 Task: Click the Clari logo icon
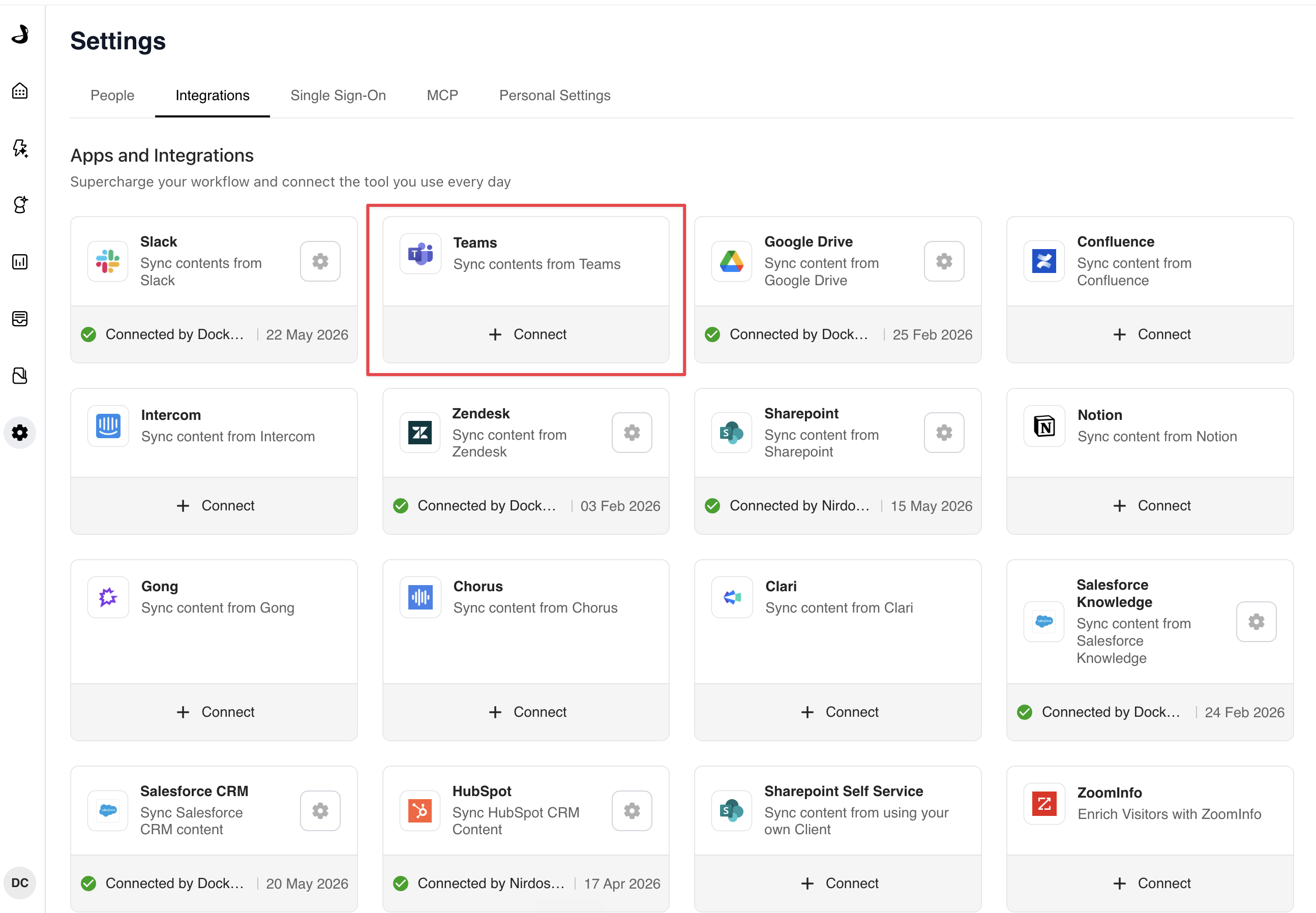coord(732,597)
